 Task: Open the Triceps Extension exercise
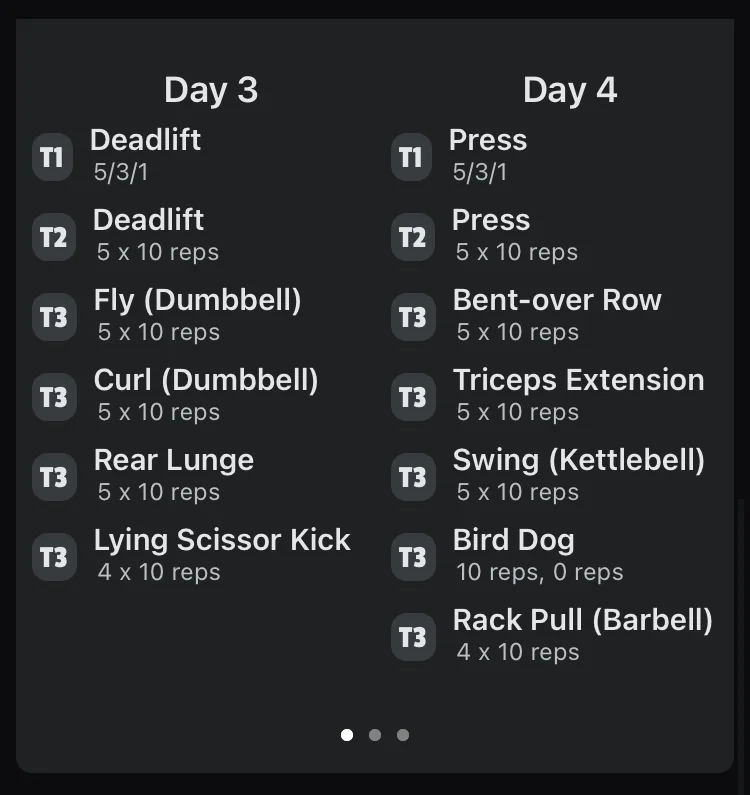578,380
